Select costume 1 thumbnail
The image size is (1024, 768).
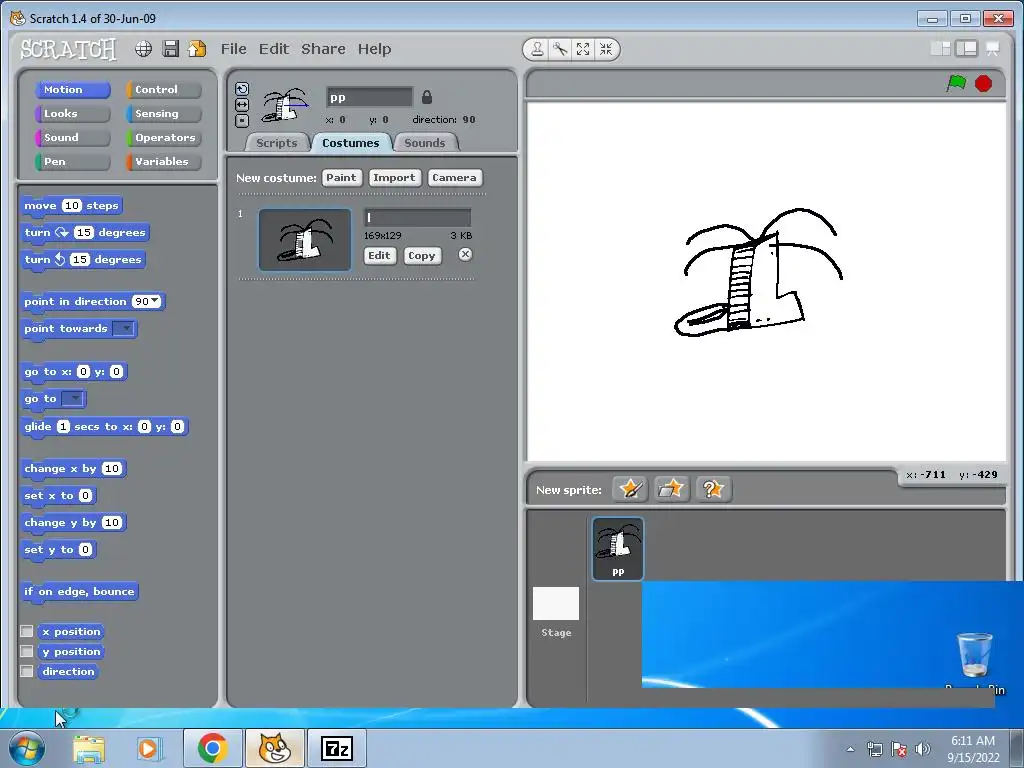point(305,240)
